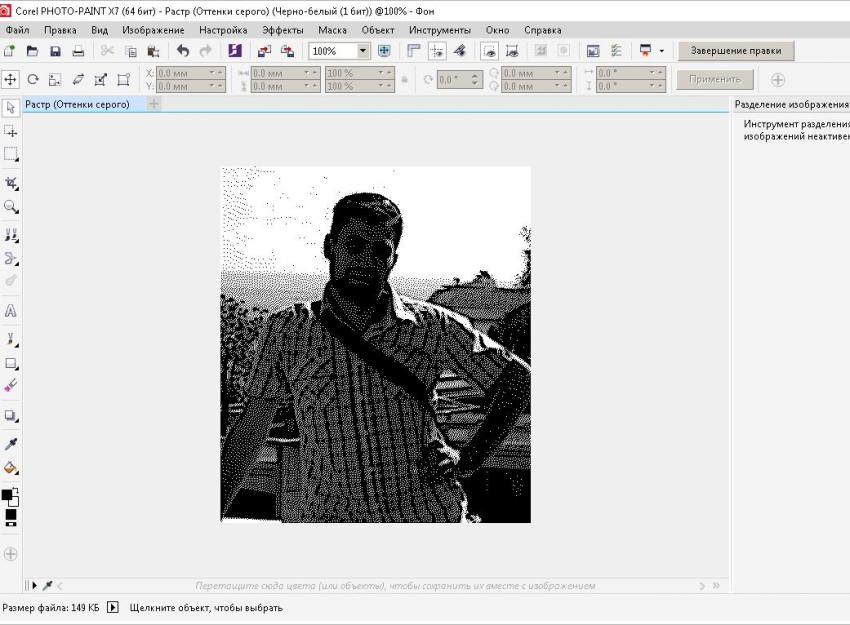This screenshot has width=850, height=625.
Task: Click the dithered photo on canvas
Action: 375,345
